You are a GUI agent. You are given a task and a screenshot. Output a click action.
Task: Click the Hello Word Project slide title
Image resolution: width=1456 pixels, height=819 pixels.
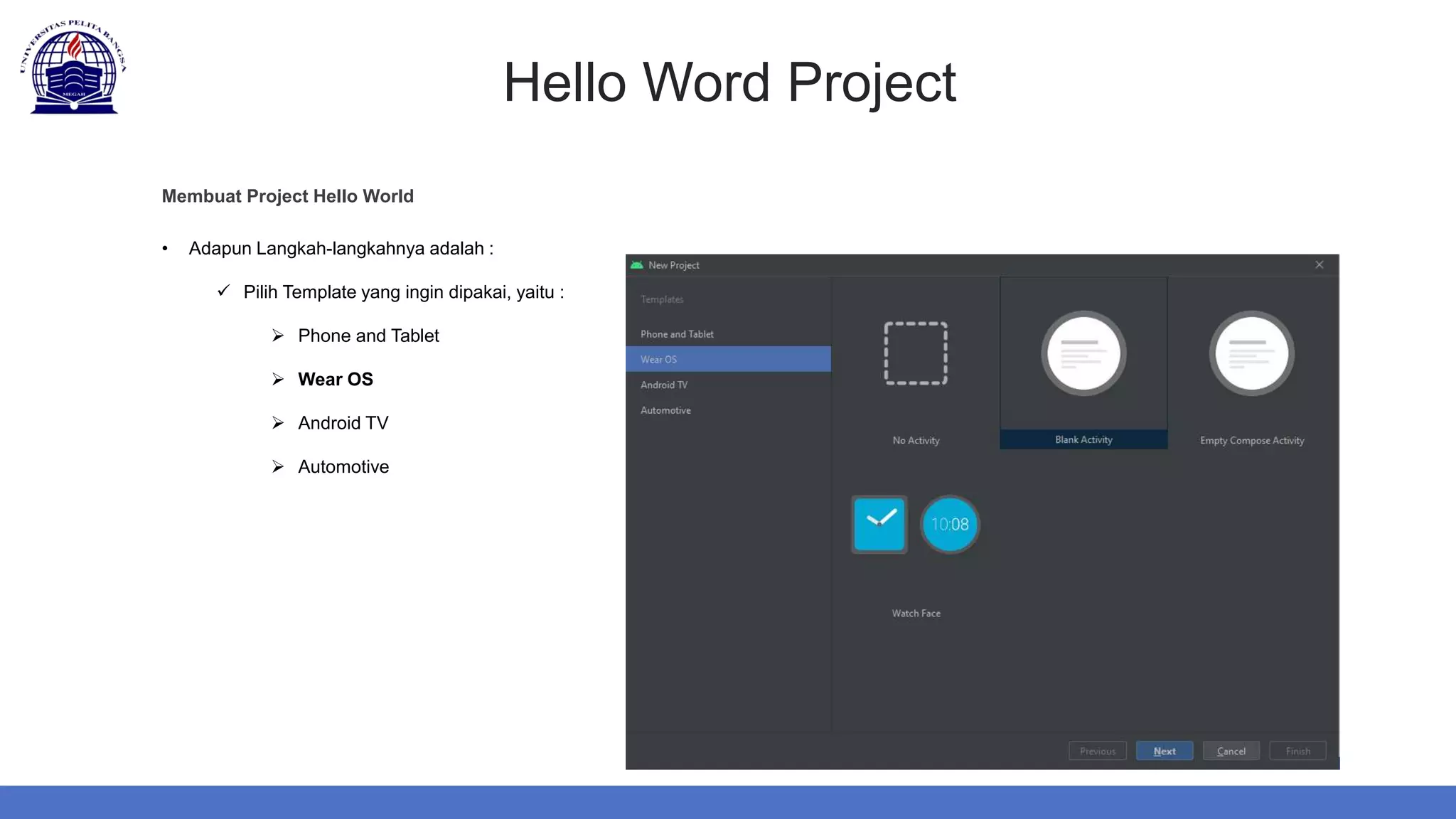[729, 82]
